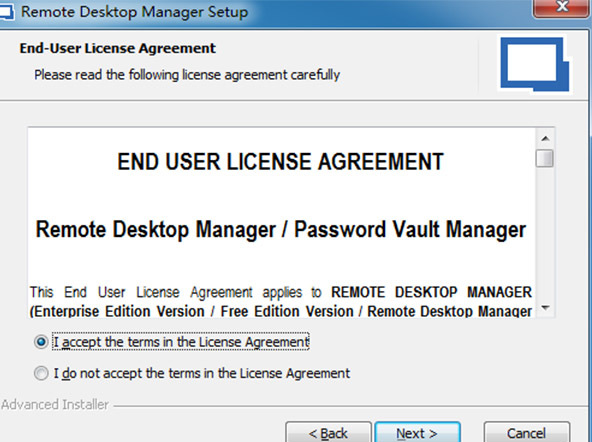592x442 pixels.
Task: Click the 'End-User License Agreement' header title
Action: tap(117, 48)
